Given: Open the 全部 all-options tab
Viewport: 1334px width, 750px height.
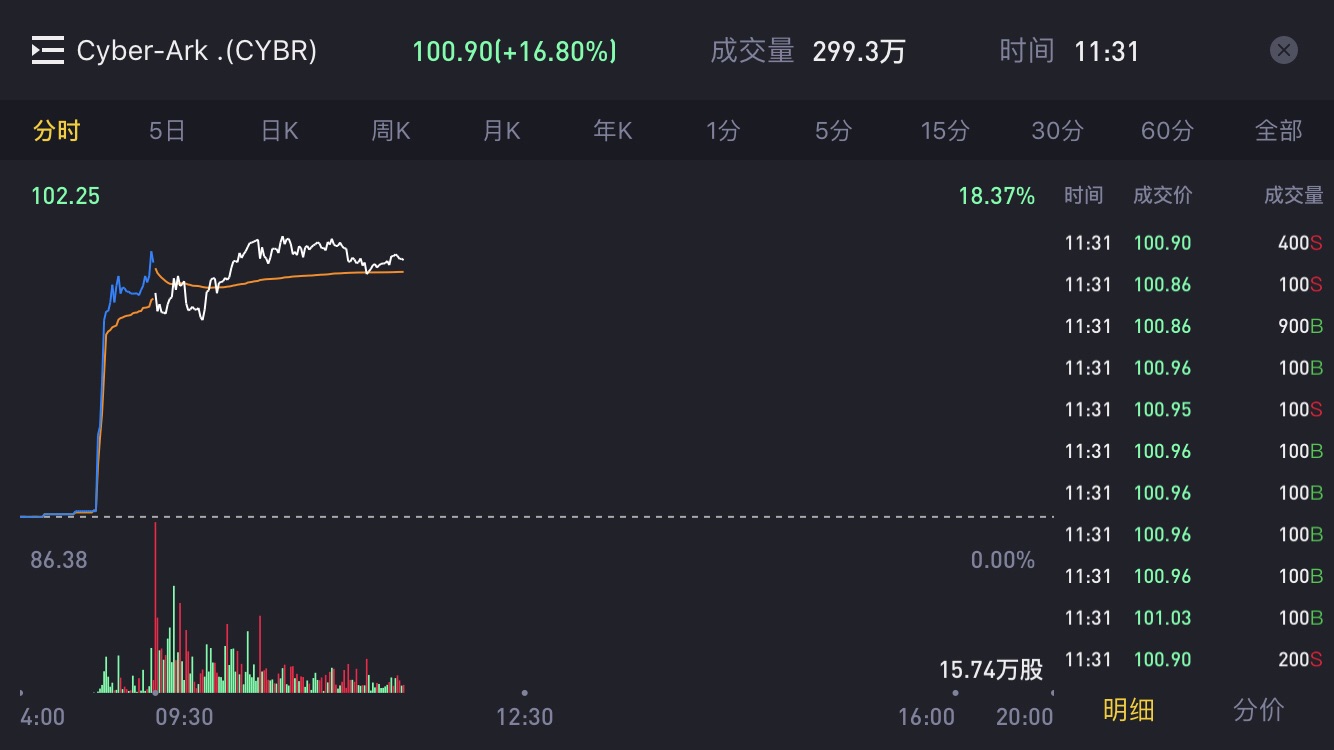Looking at the screenshot, I should [1278, 131].
